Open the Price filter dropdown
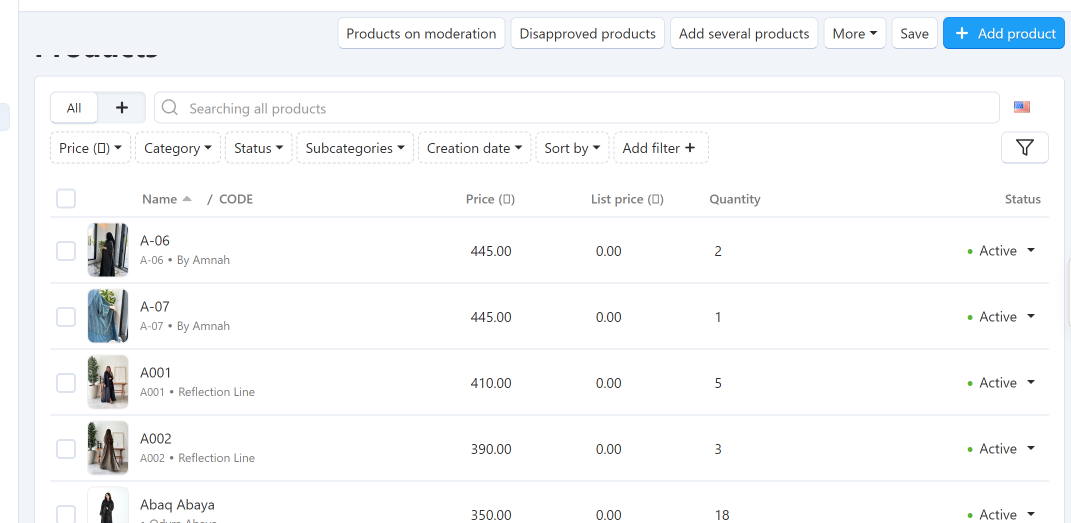This screenshot has width=1071, height=523. click(90, 147)
